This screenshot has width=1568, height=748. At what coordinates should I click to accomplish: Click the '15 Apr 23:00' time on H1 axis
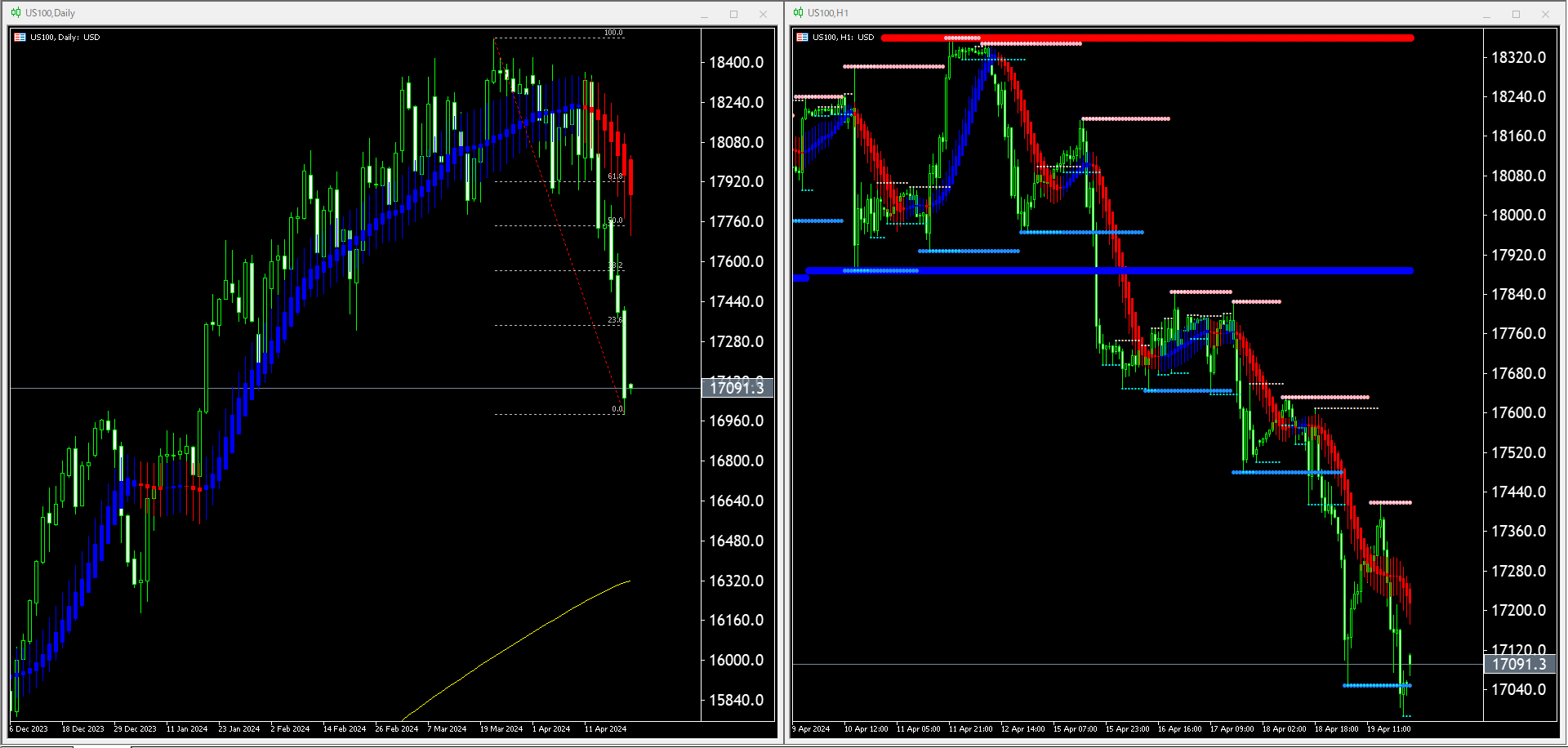tap(1127, 728)
